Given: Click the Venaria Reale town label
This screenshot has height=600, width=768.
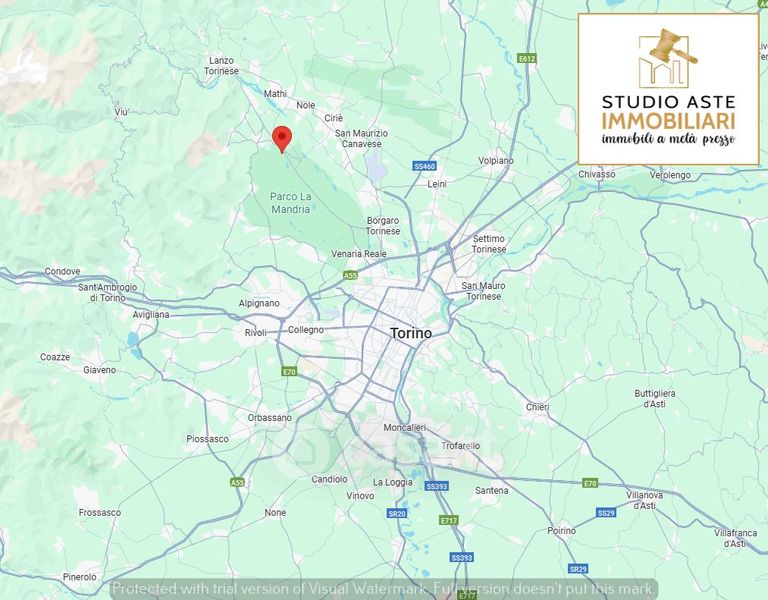Looking at the screenshot, I should click(x=359, y=254).
